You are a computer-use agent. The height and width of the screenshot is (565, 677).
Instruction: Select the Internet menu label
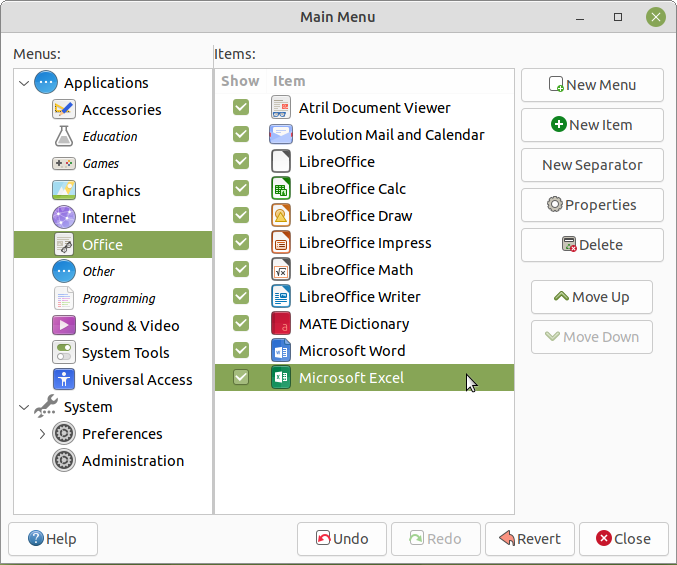tap(109, 218)
